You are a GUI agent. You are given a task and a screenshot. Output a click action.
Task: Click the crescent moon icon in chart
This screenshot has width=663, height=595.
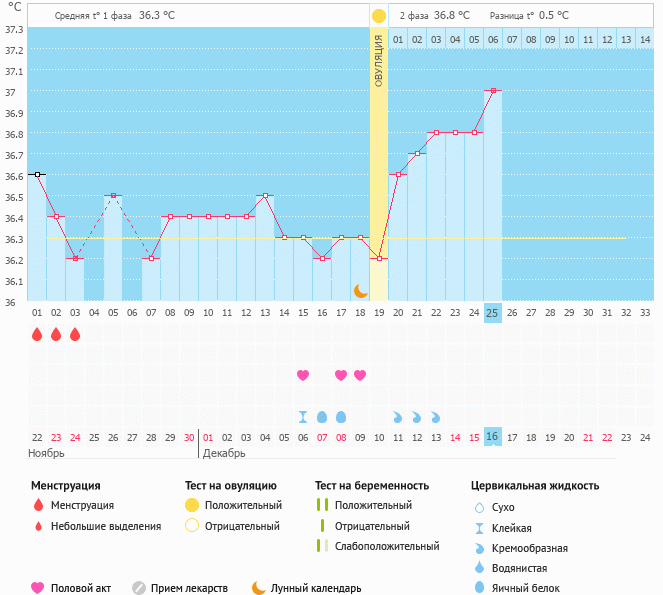[360, 290]
